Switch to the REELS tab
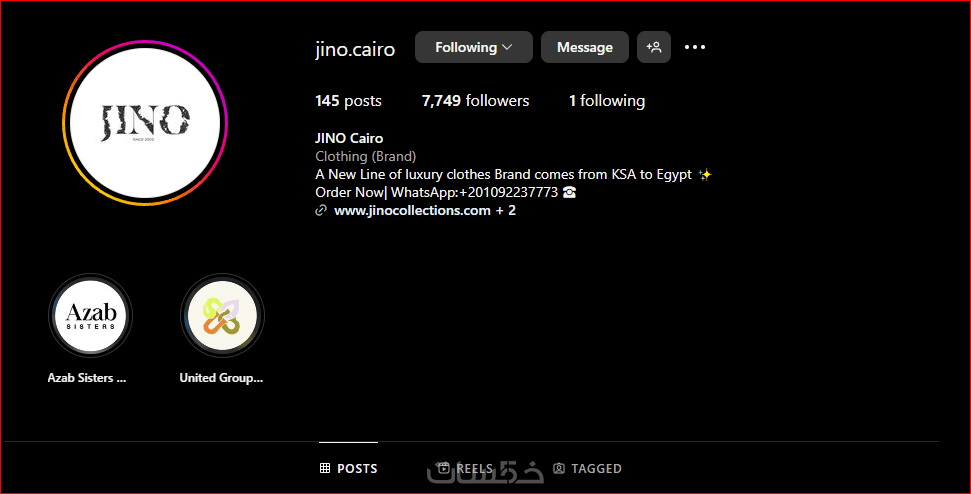 (466, 468)
